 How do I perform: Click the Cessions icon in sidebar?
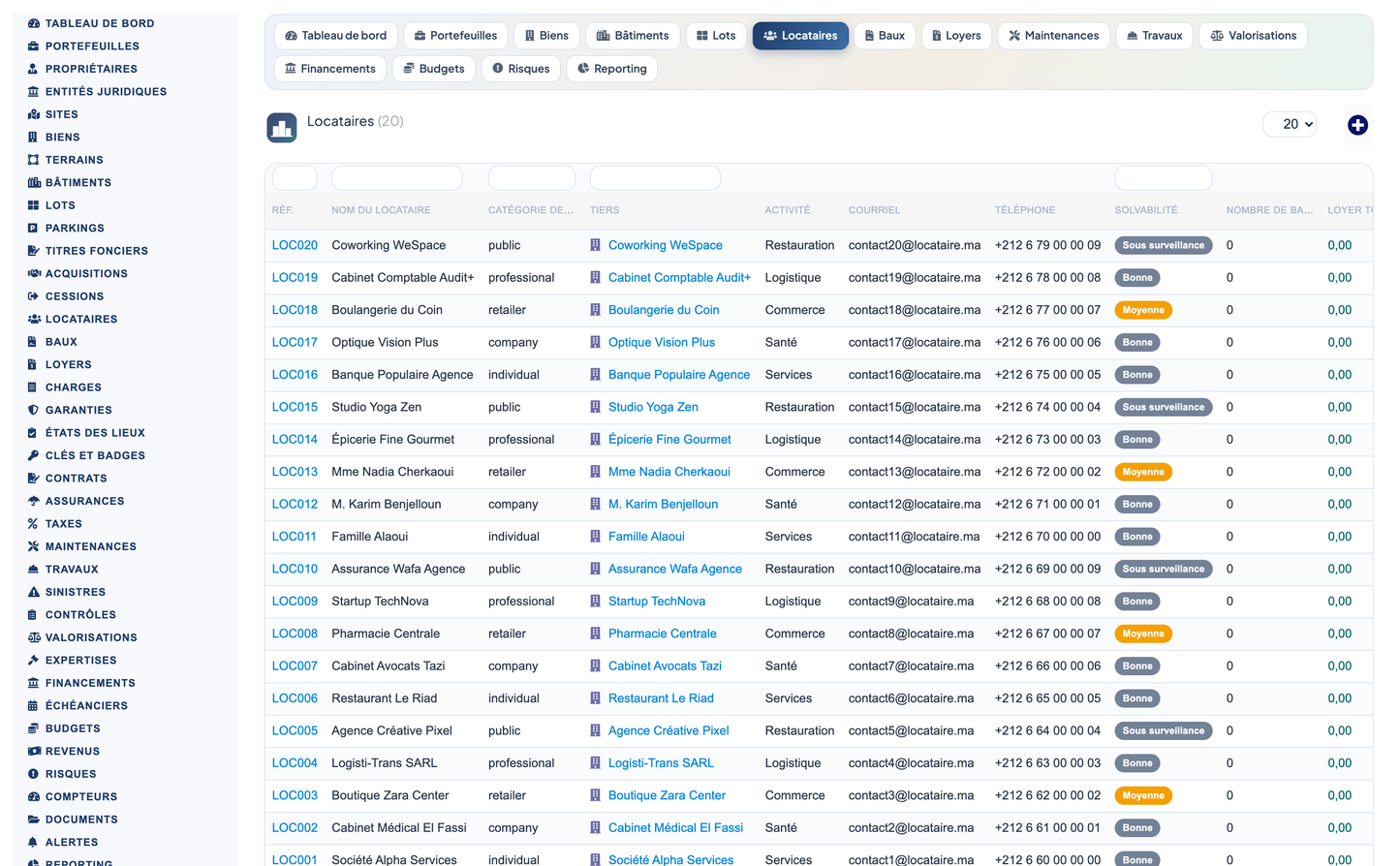pyautogui.click(x=34, y=296)
